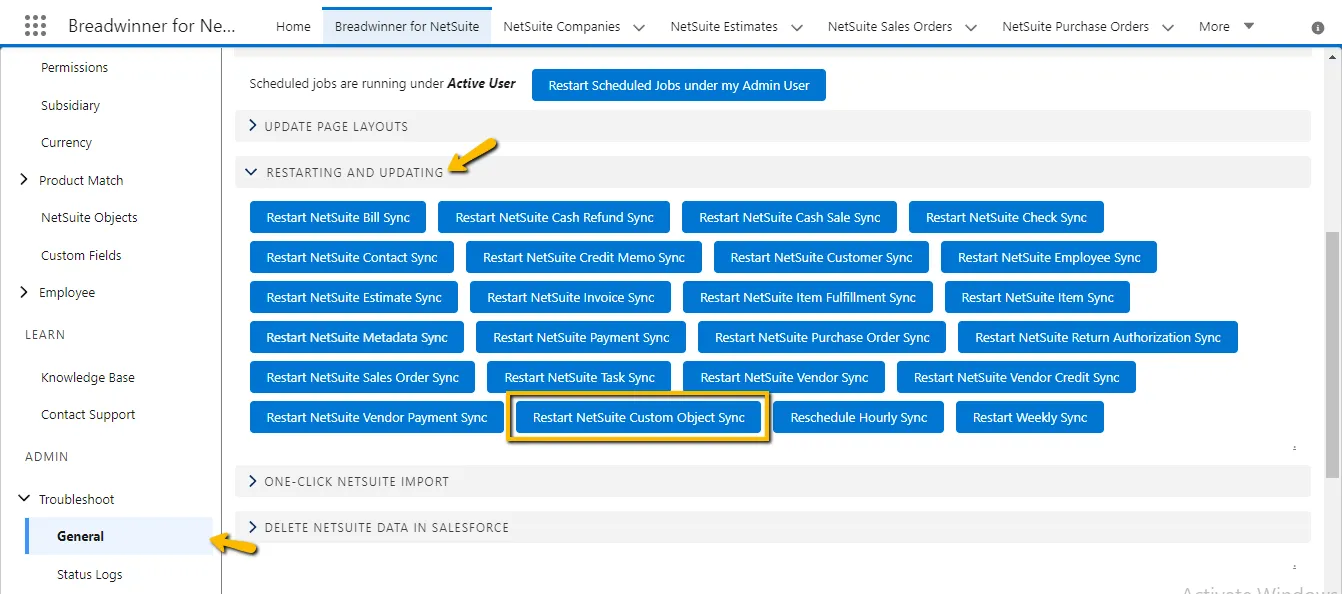Expand the Delete NetSuite Data in Salesforce section

pos(773,527)
